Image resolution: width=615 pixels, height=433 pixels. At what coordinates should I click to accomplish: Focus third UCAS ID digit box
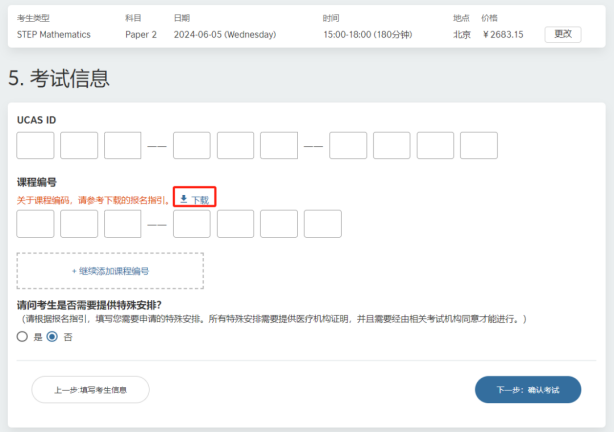click(x=123, y=146)
